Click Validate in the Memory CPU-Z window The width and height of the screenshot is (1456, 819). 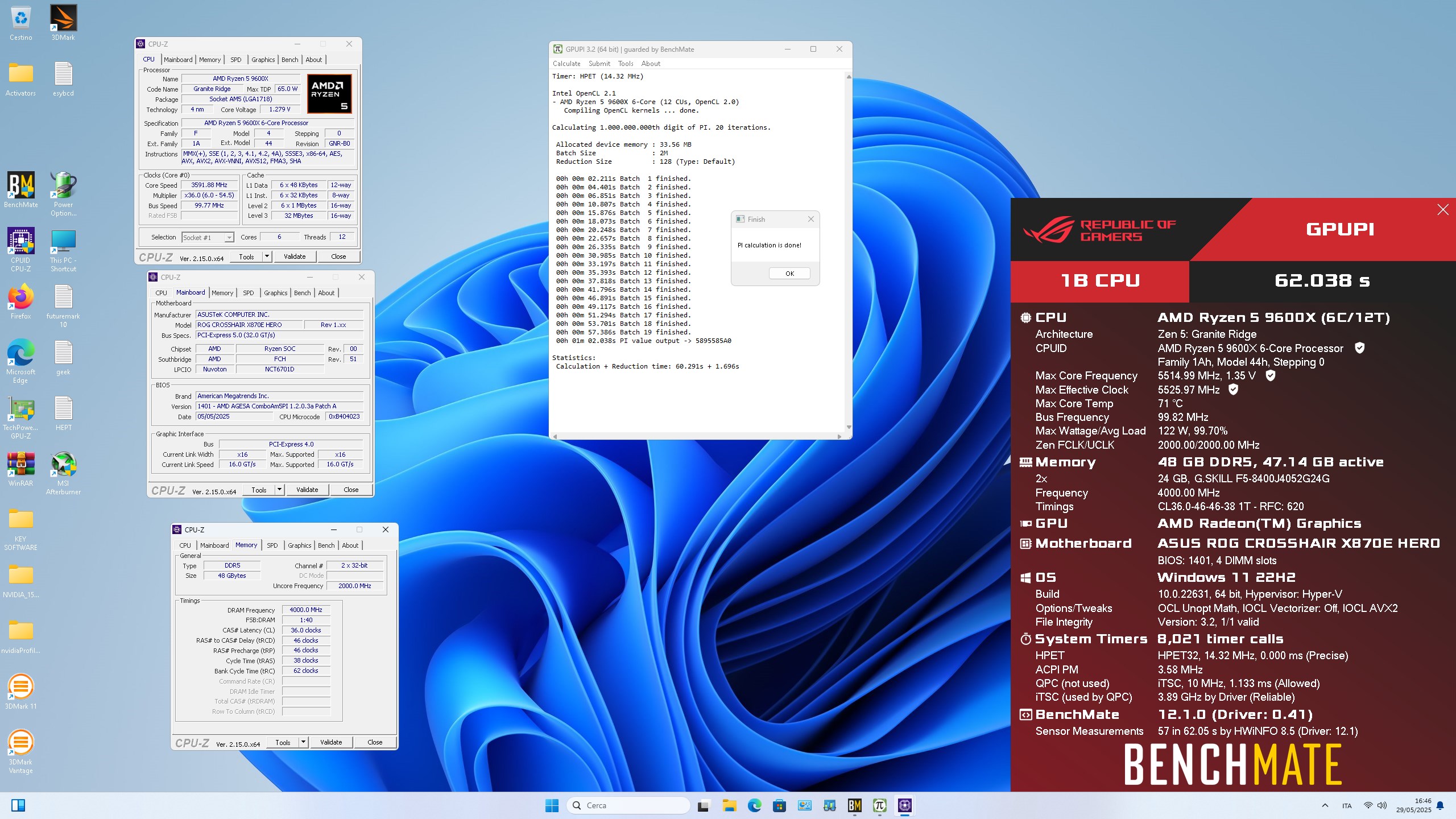331,742
